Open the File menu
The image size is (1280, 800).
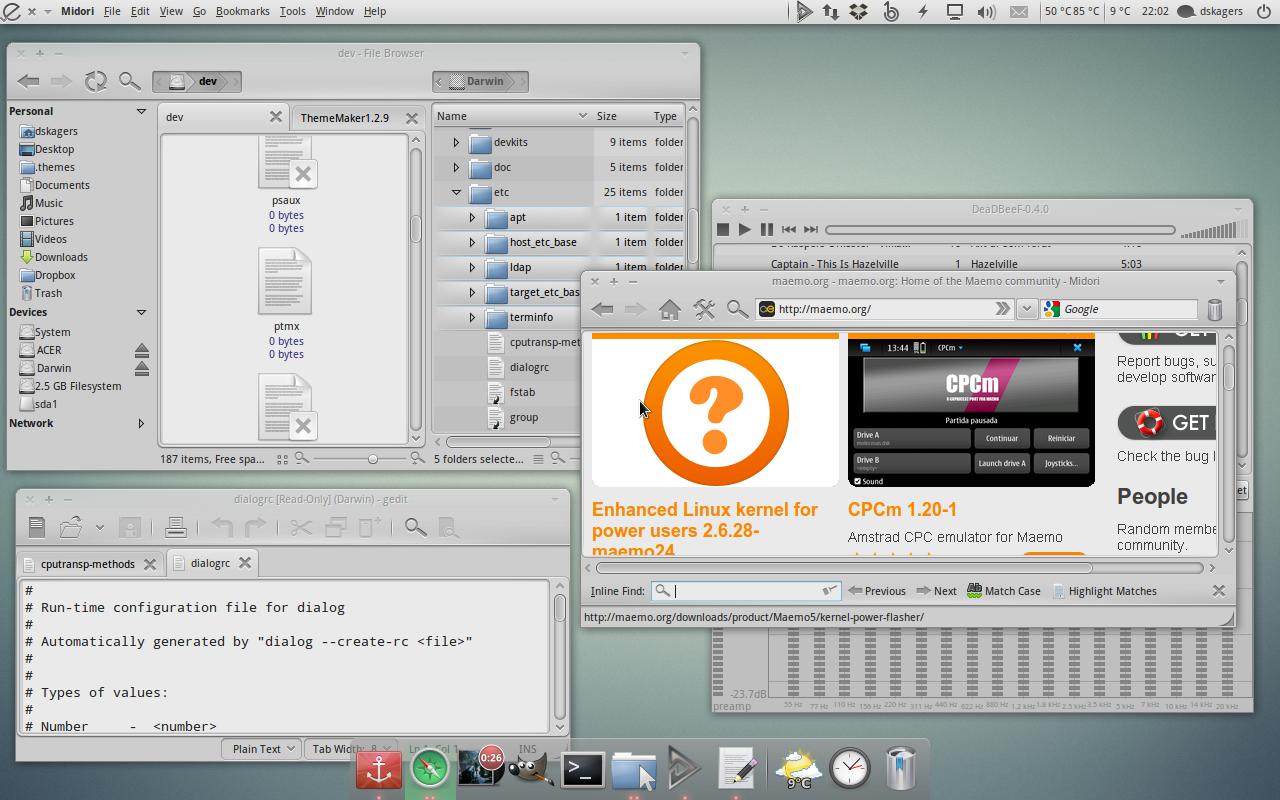(x=112, y=11)
